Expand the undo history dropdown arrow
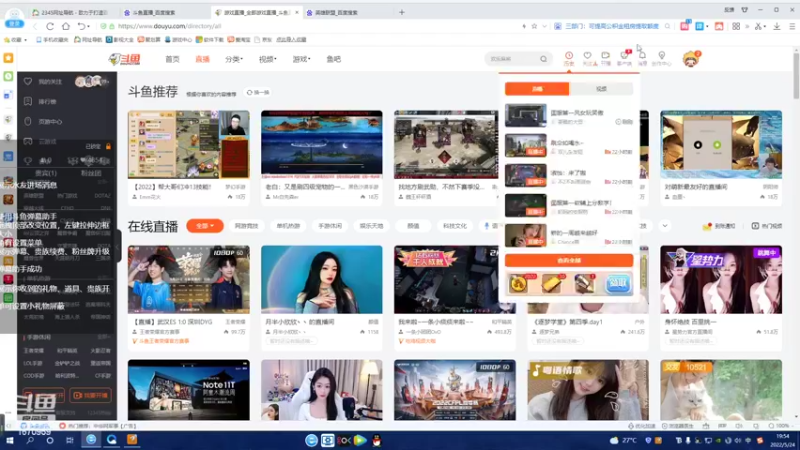Viewport: 800px width, 450px height. (x=88, y=26)
